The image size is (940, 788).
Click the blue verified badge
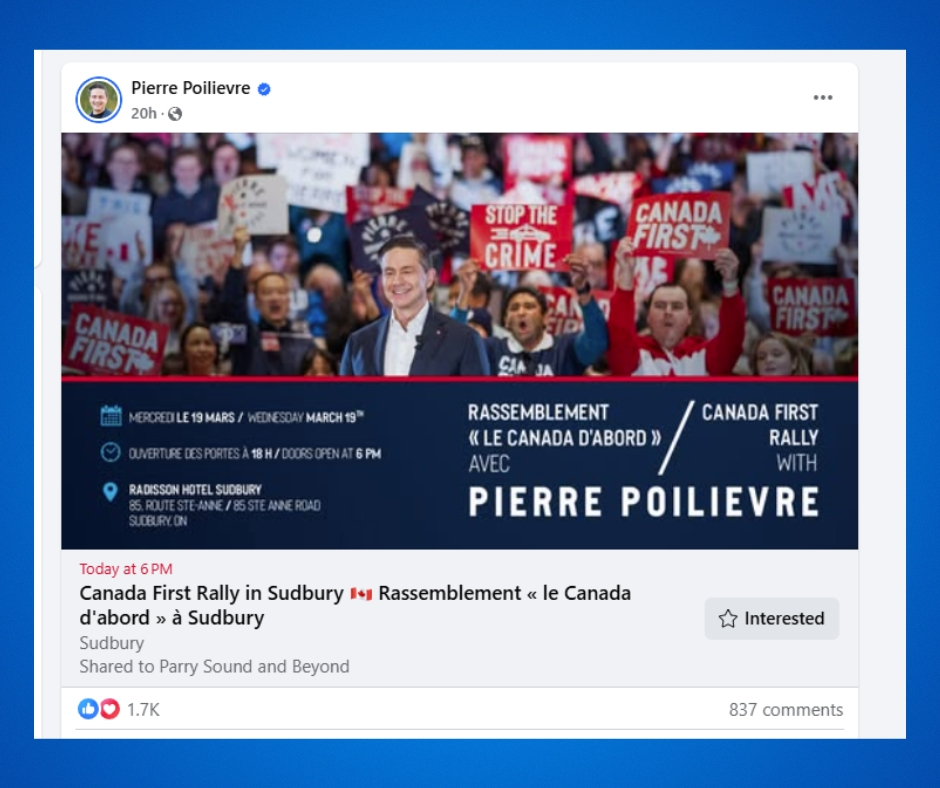[264, 89]
